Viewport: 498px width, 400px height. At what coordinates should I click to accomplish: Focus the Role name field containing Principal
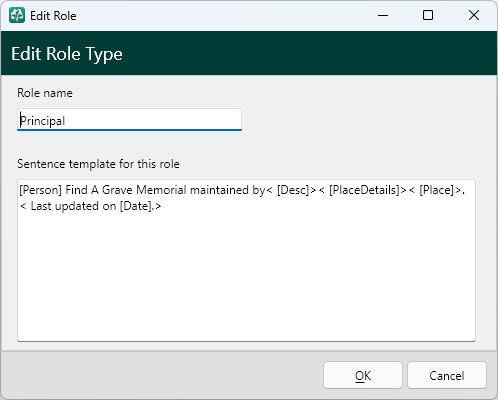point(129,120)
